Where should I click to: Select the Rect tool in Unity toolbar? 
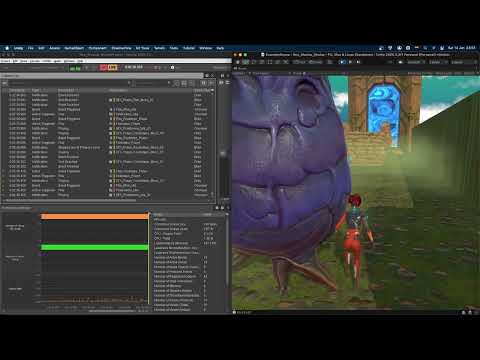[x=270, y=62]
